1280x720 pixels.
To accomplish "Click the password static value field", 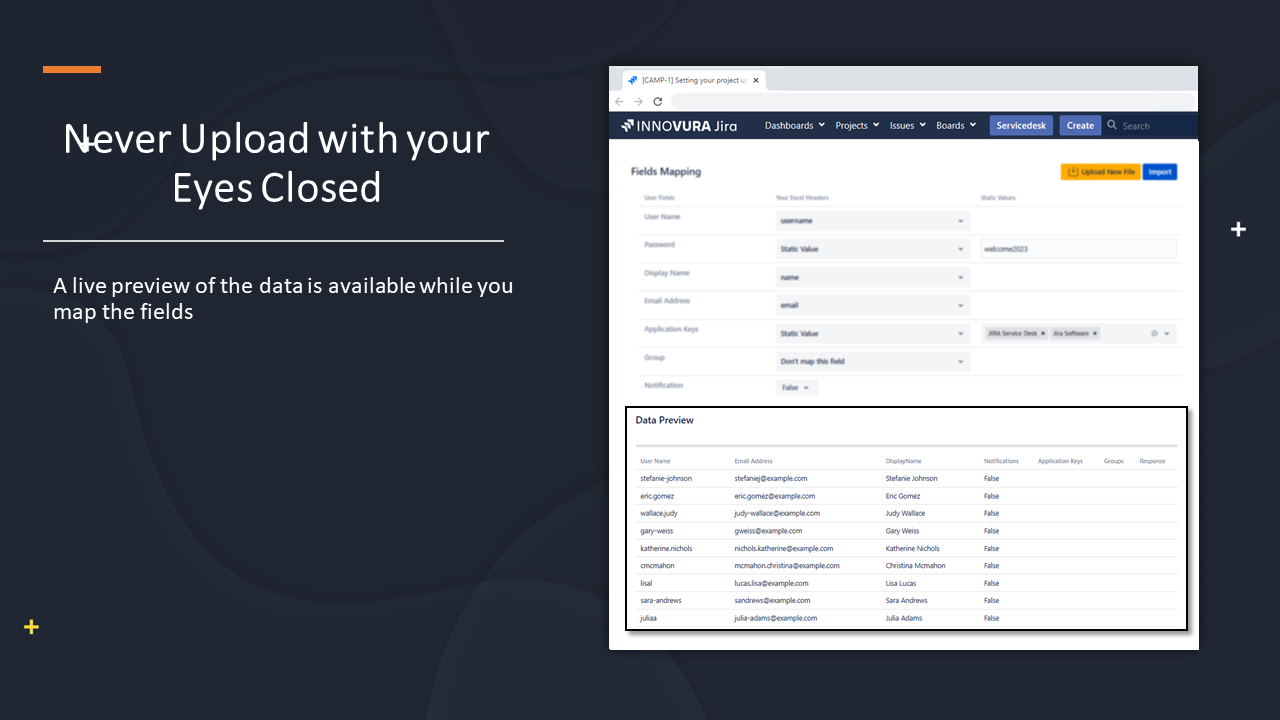I will [x=1078, y=249].
